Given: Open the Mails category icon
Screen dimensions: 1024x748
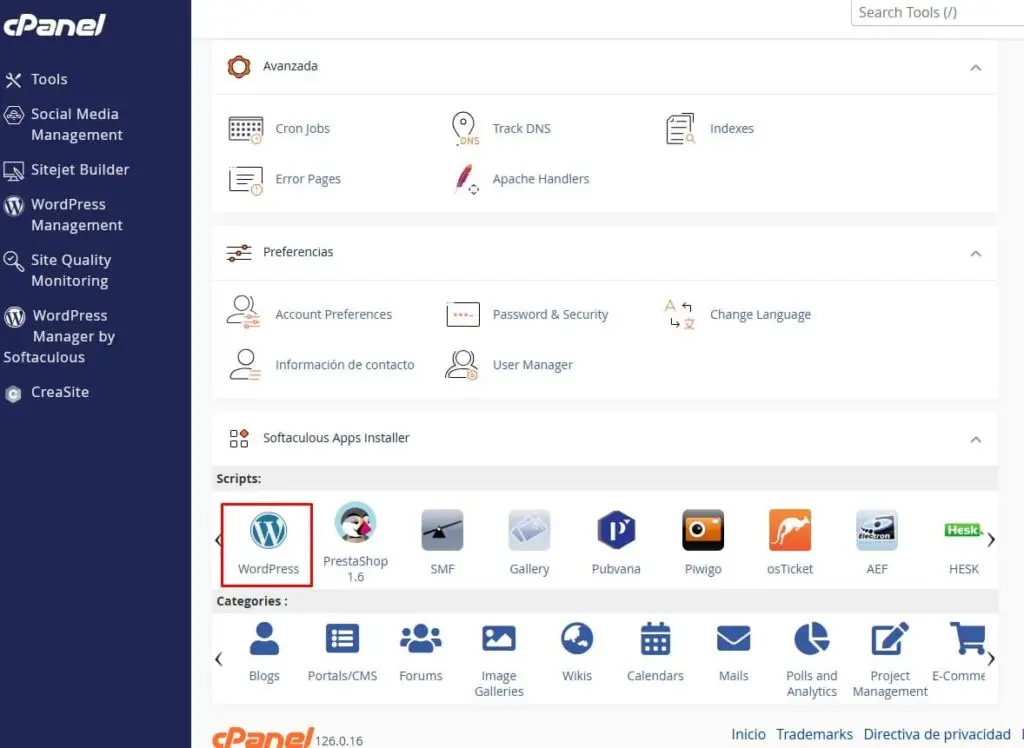Looking at the screenshot, I should tap(733, 639).
